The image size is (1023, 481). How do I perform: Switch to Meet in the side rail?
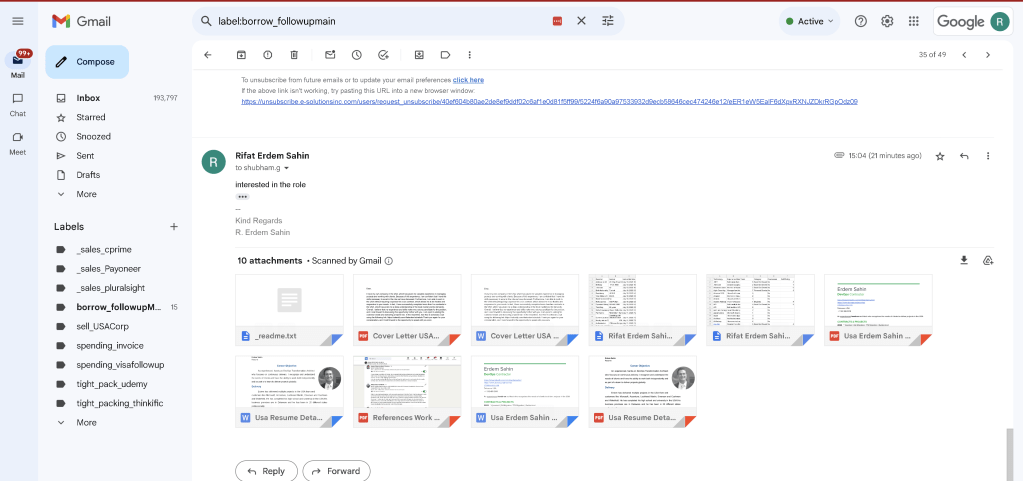(18, 143)
